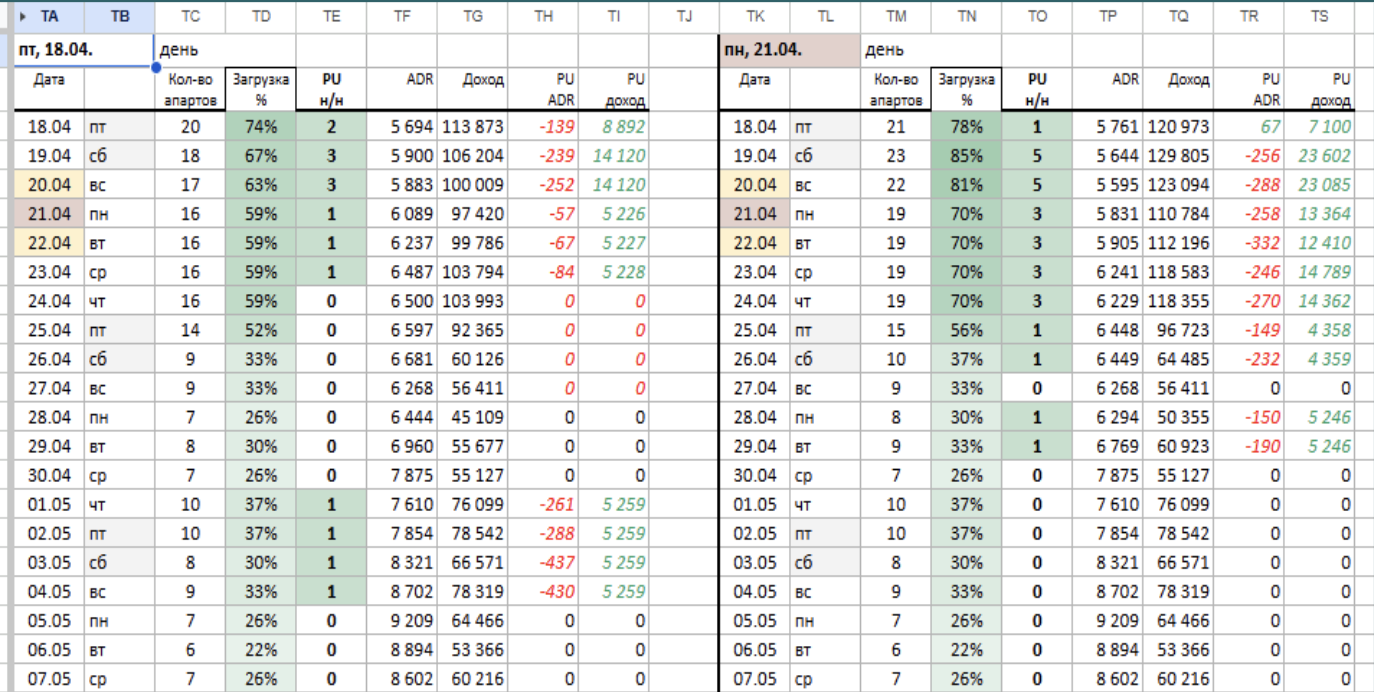The image size is (1374, 692).
Task: Click the red PU ADR value -437
Action: pos(542,562)
